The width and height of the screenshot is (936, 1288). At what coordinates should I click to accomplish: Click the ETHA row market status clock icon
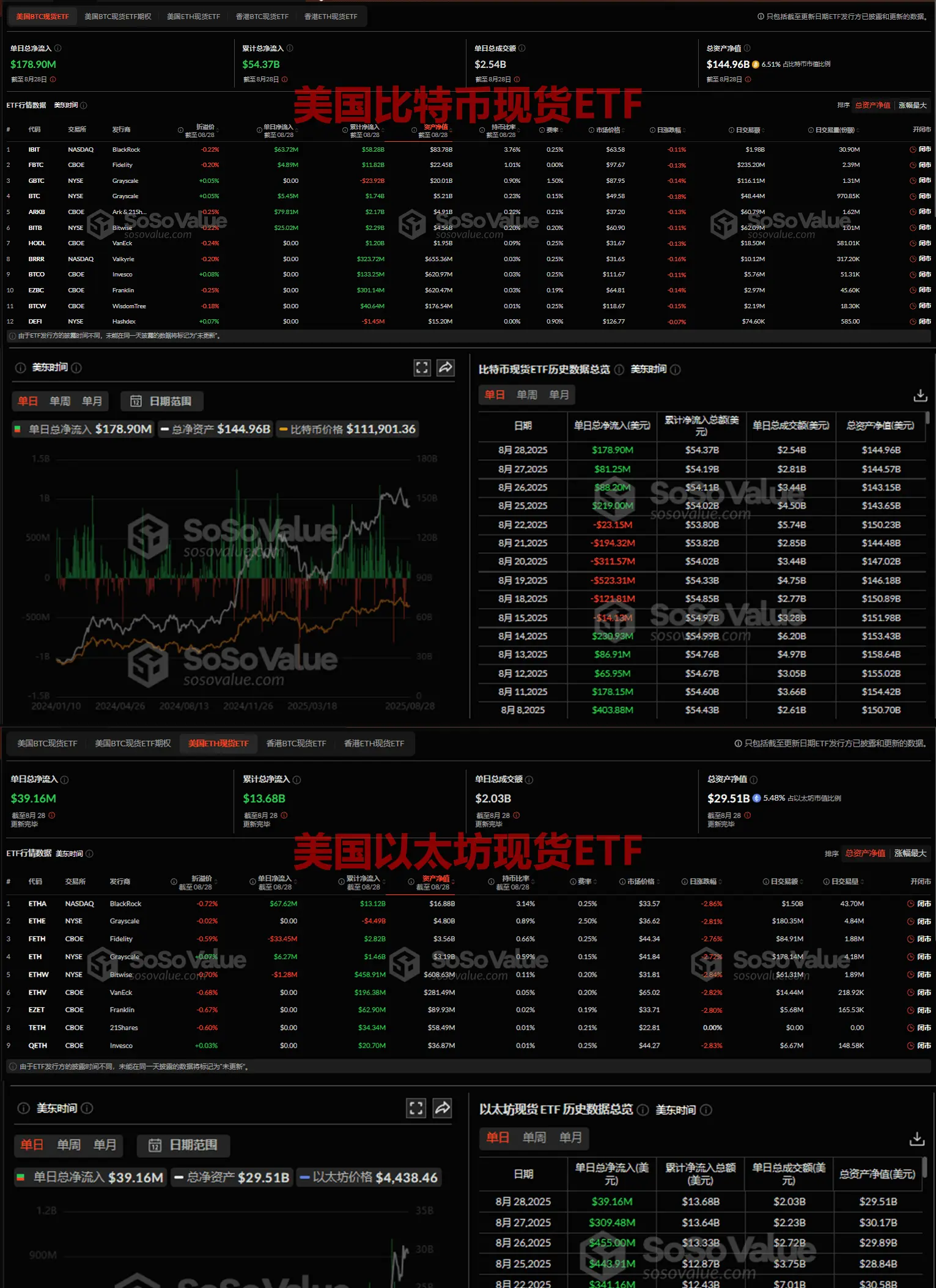[x=911, y=903]
